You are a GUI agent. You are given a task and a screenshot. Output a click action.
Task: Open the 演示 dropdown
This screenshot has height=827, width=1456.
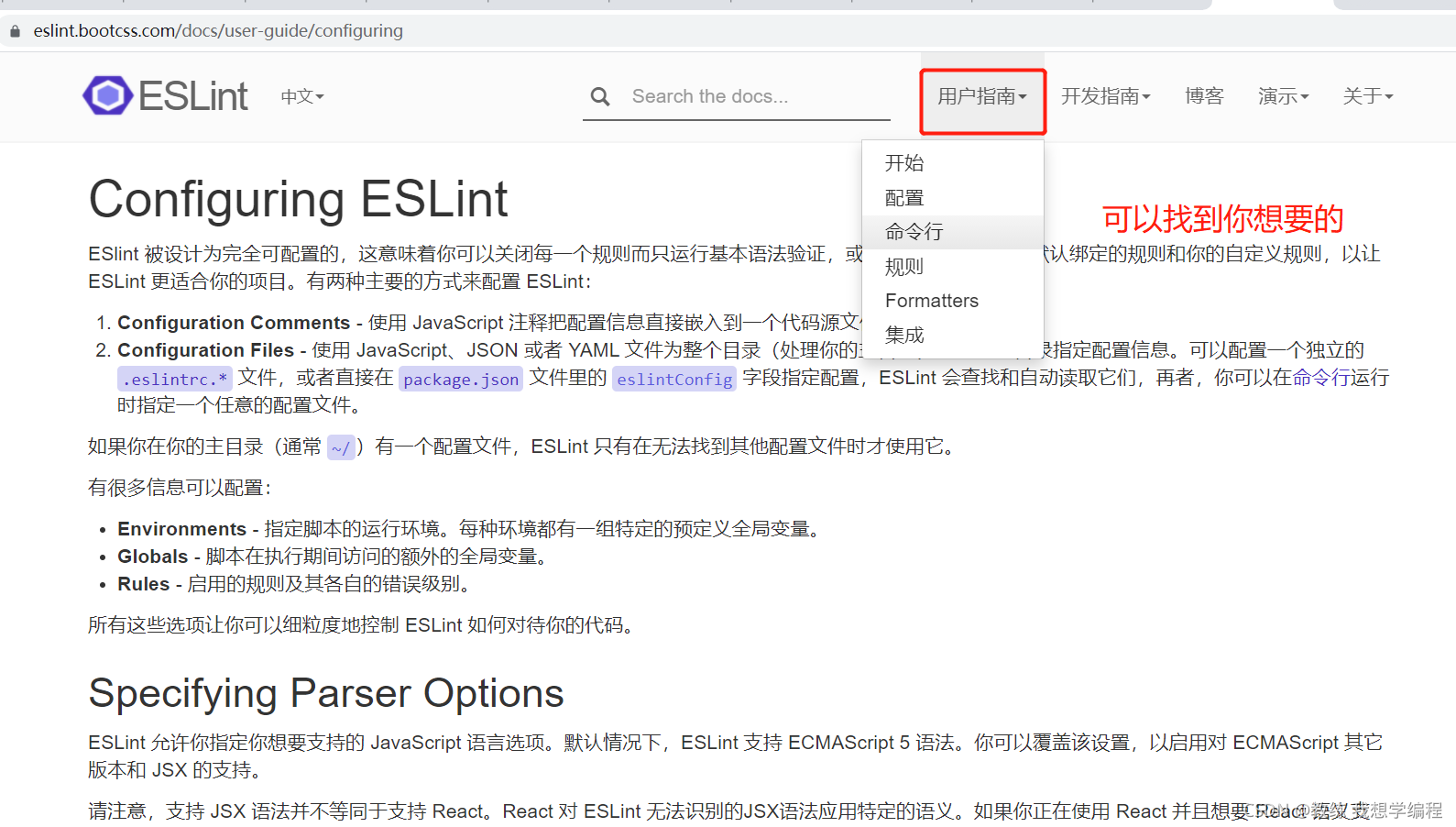click(x=1284, y=96)
